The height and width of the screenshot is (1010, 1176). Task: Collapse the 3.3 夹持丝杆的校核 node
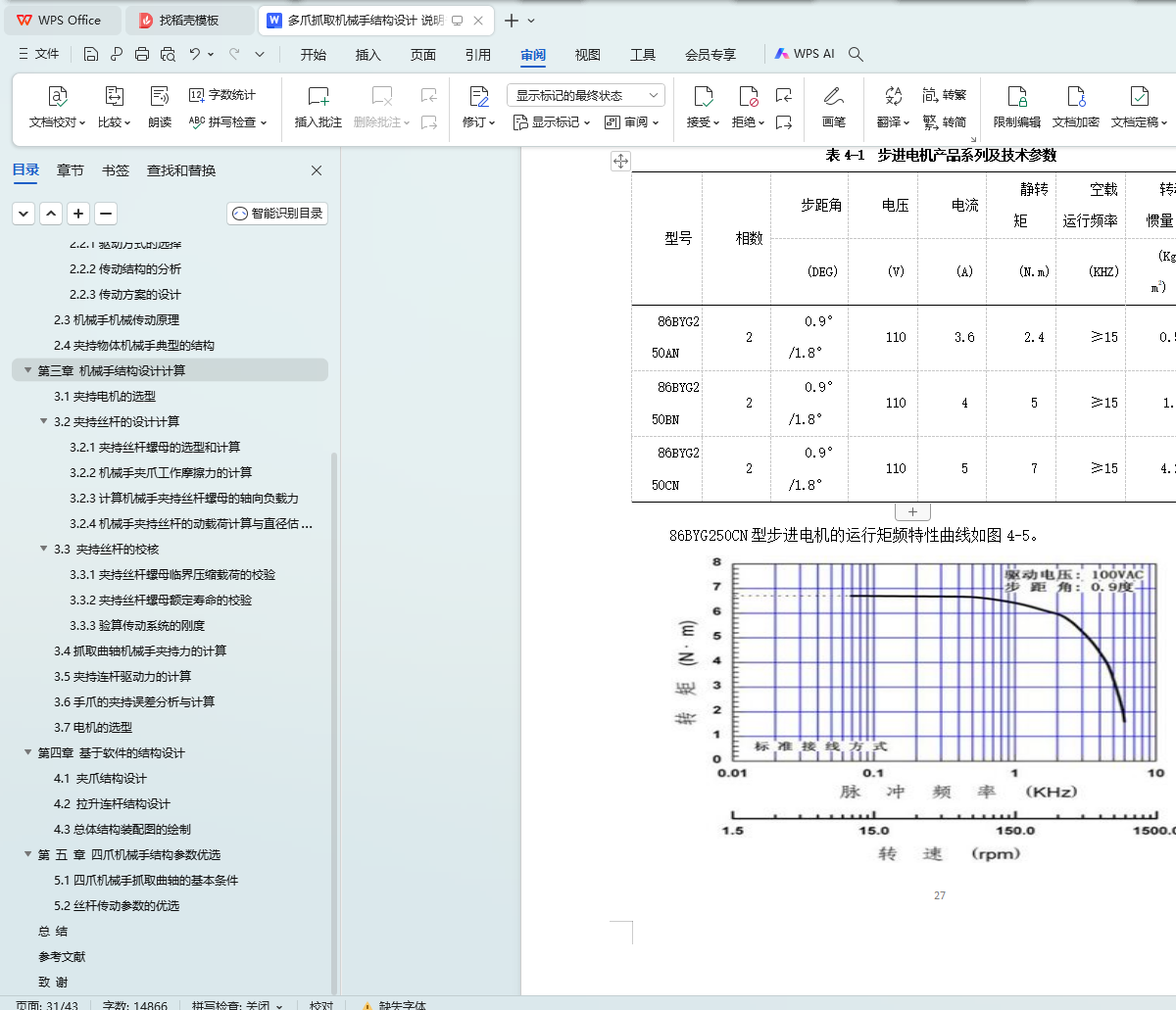(43, 549)
